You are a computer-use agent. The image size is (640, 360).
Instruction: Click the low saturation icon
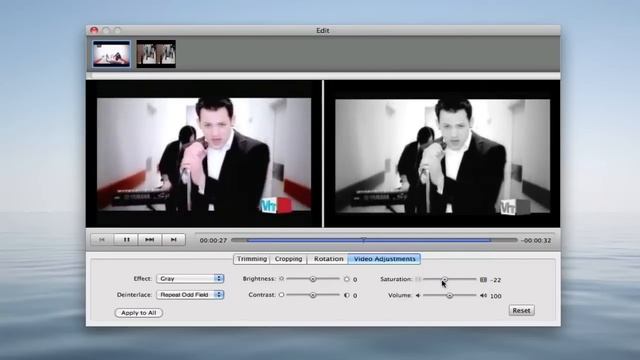point(418,279)
